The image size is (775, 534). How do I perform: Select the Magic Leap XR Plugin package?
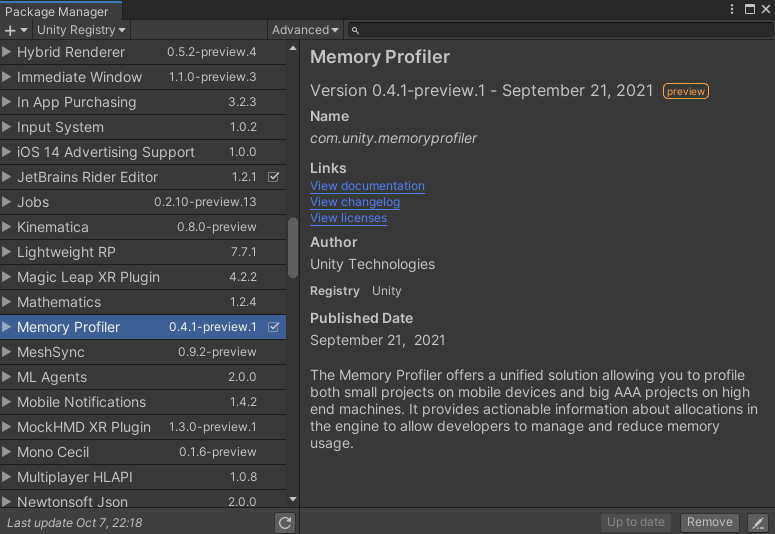pyautogui.click(x=143, y=277)
